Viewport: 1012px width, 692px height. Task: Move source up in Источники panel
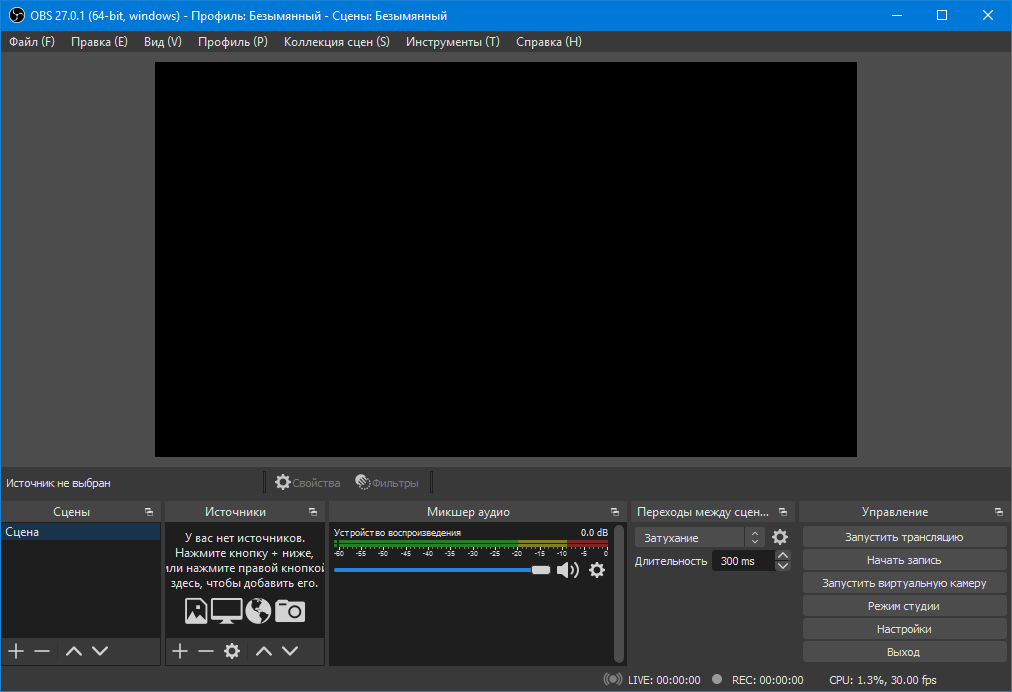264,651
